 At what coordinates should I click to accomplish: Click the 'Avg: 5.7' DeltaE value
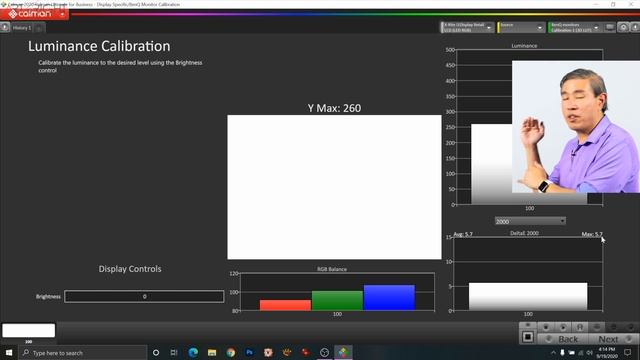pyautogui.click(x=463, y=234)
